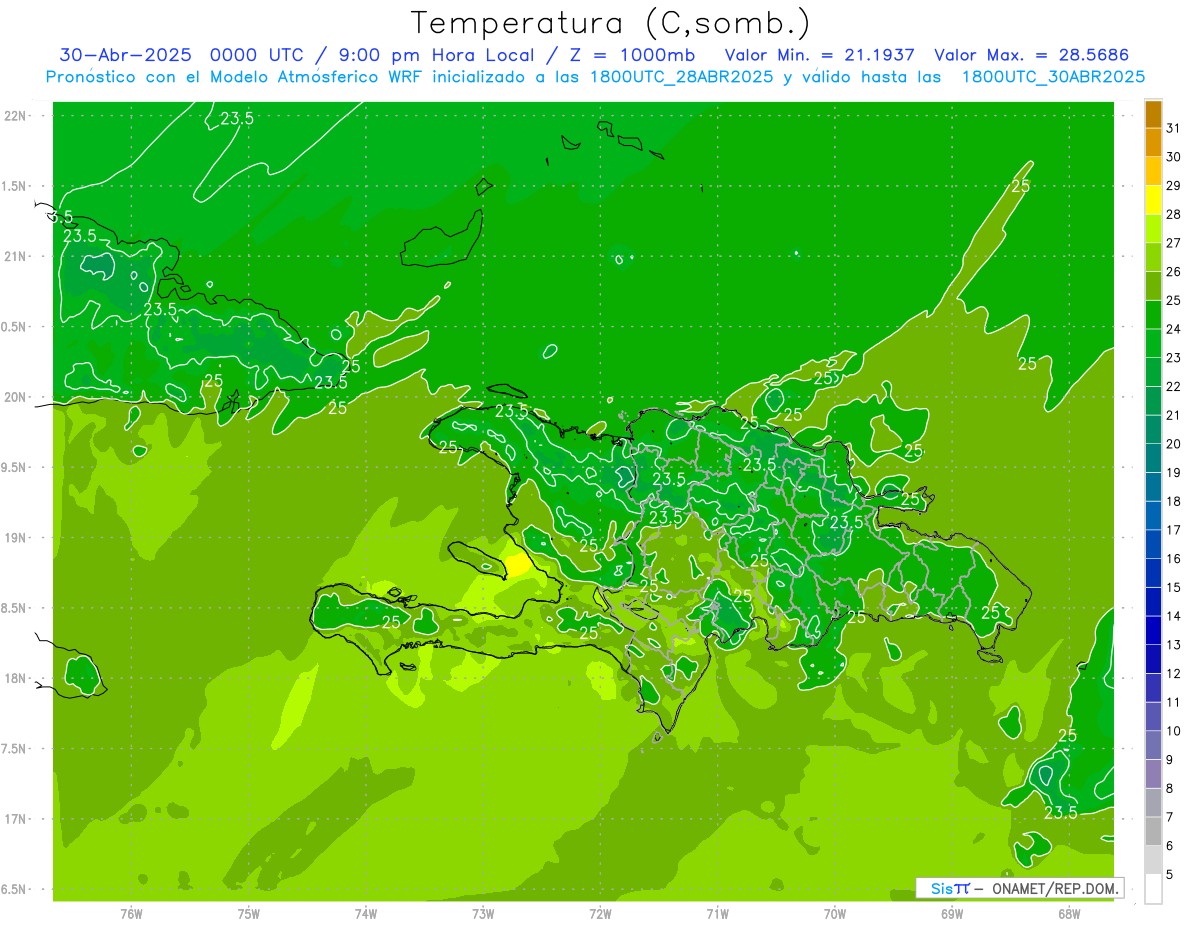1200x927 pixels.
Task: Click the gray legend swatch between 6 and 7
Action: click(1153, 831)
